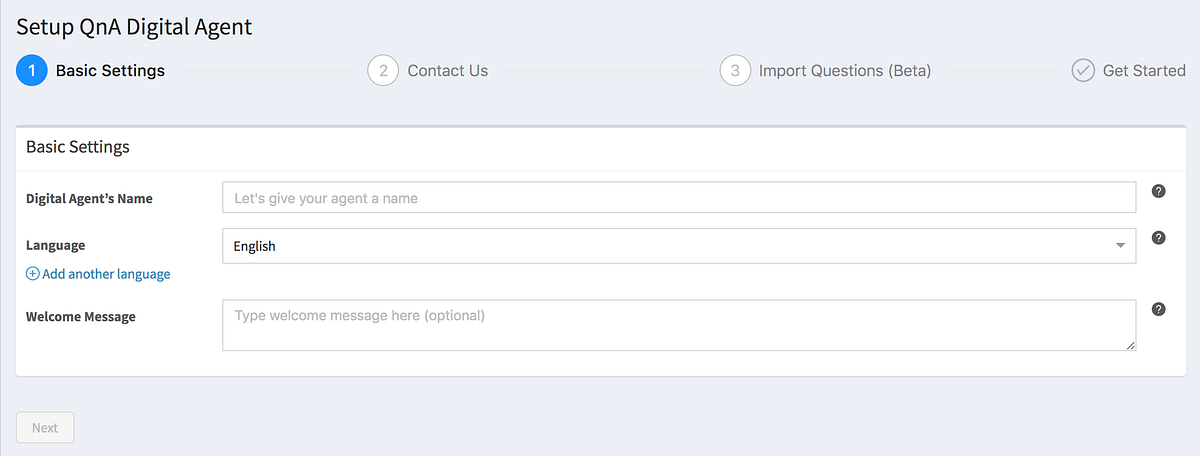Click into the Welcome Message textarea
This screenshot has height=456, width=1200.
[678, 325]
